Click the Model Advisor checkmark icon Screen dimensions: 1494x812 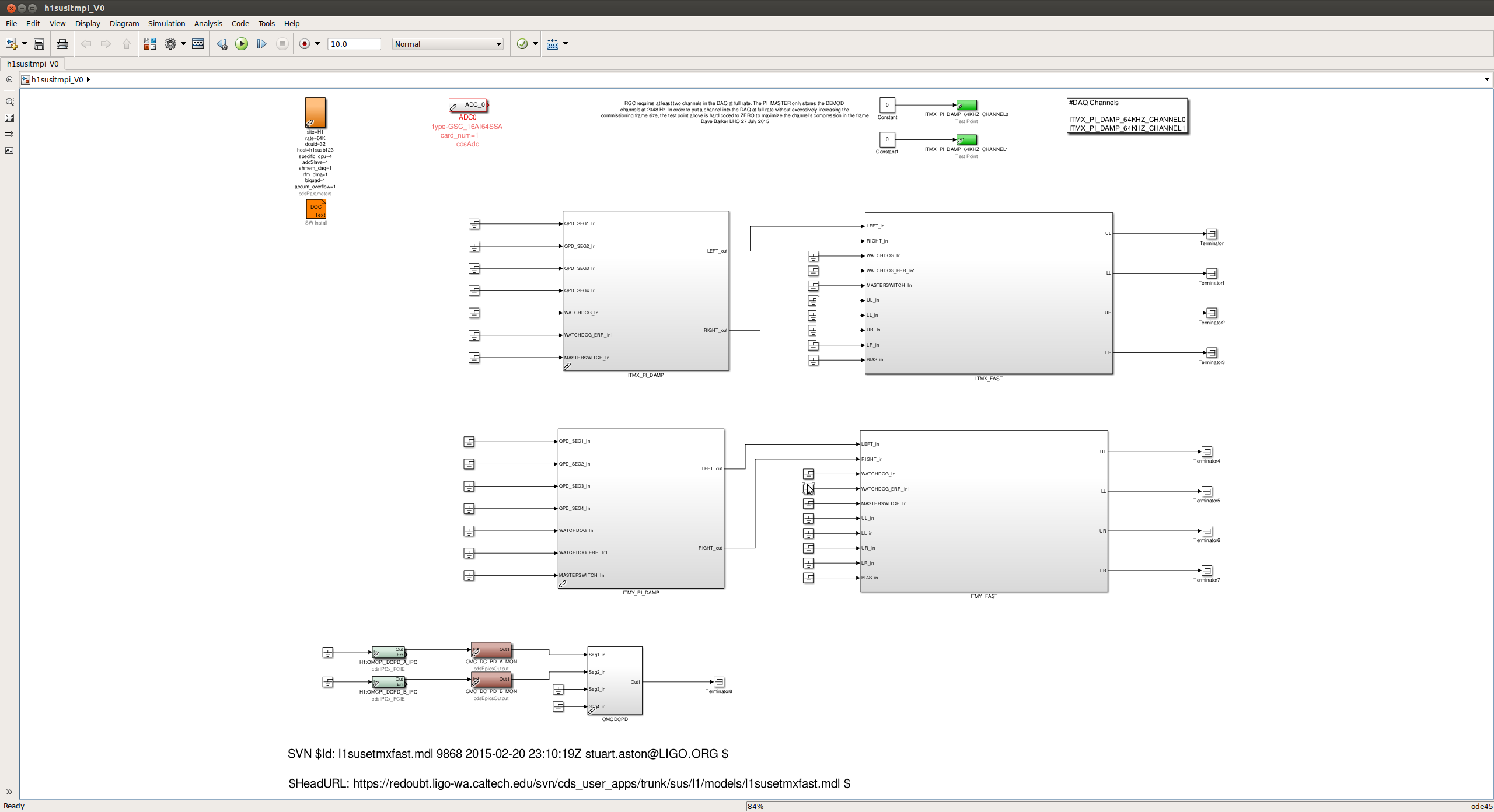(x=522, y=44)
